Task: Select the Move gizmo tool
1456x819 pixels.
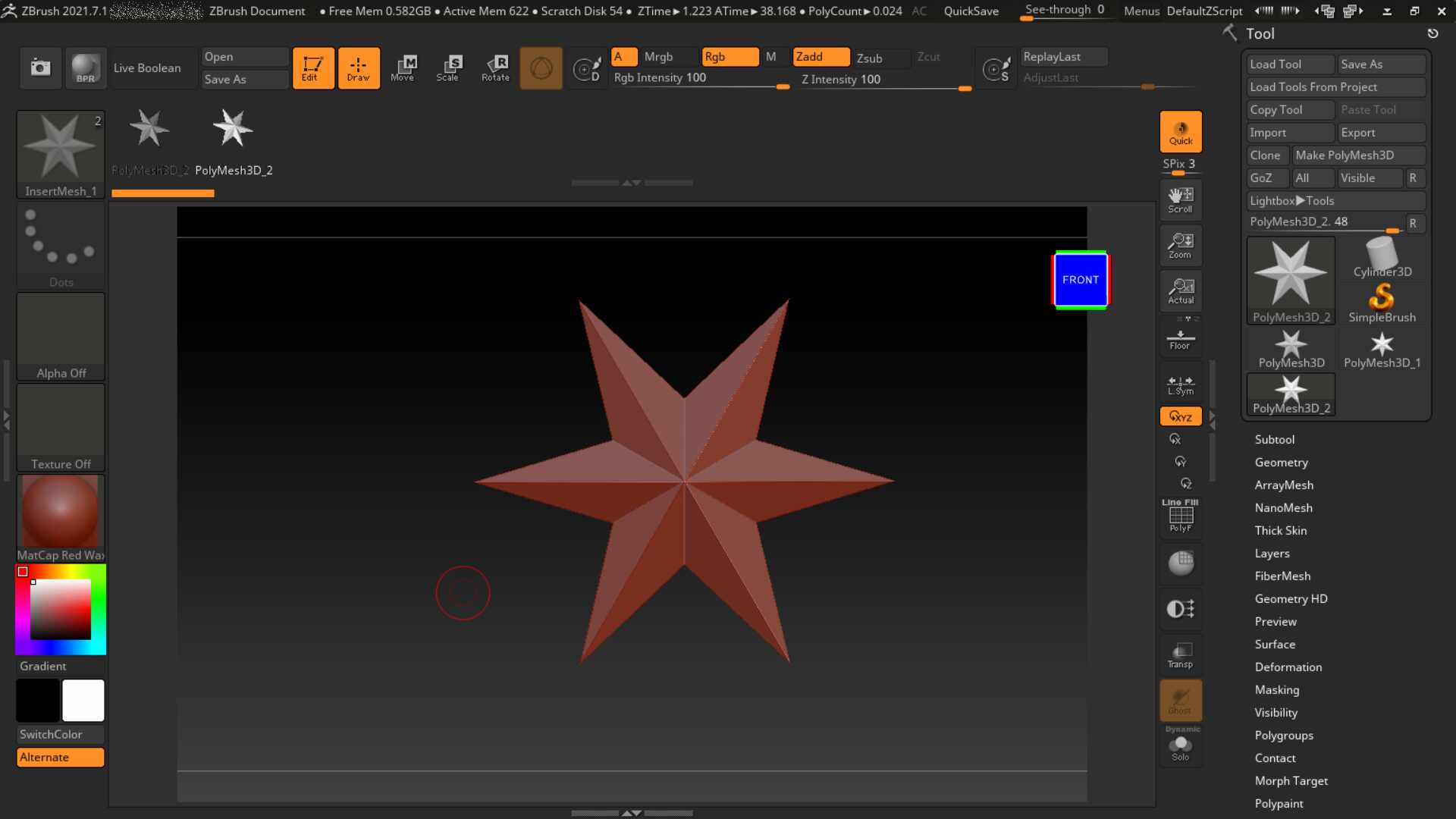Action: [403, 67]
